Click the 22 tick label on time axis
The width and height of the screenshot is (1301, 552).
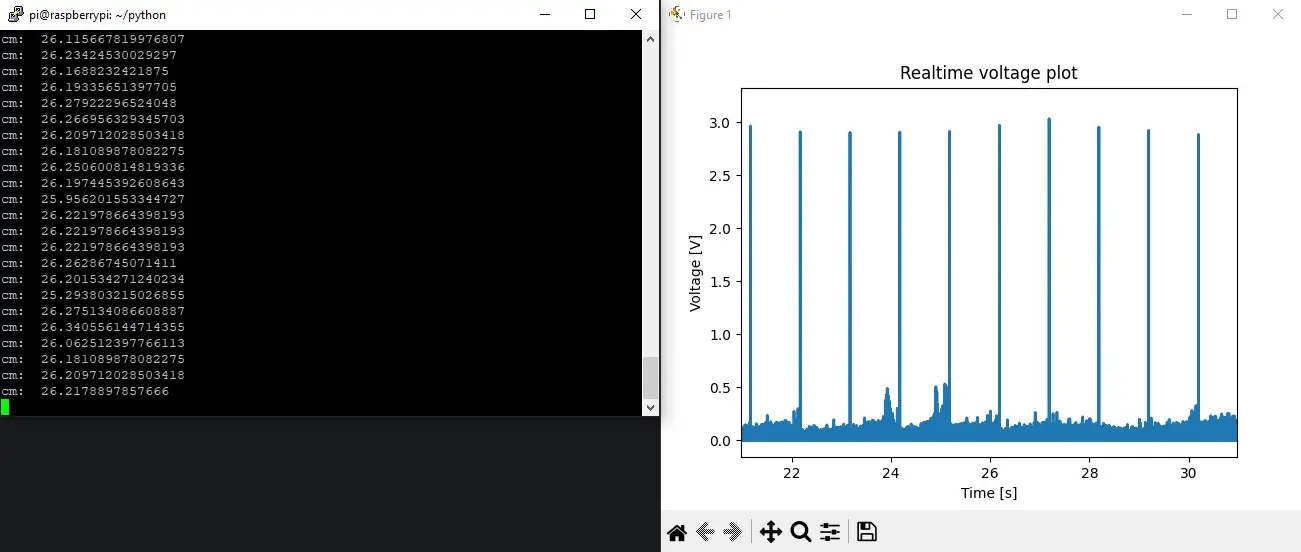tap(792, 472)
